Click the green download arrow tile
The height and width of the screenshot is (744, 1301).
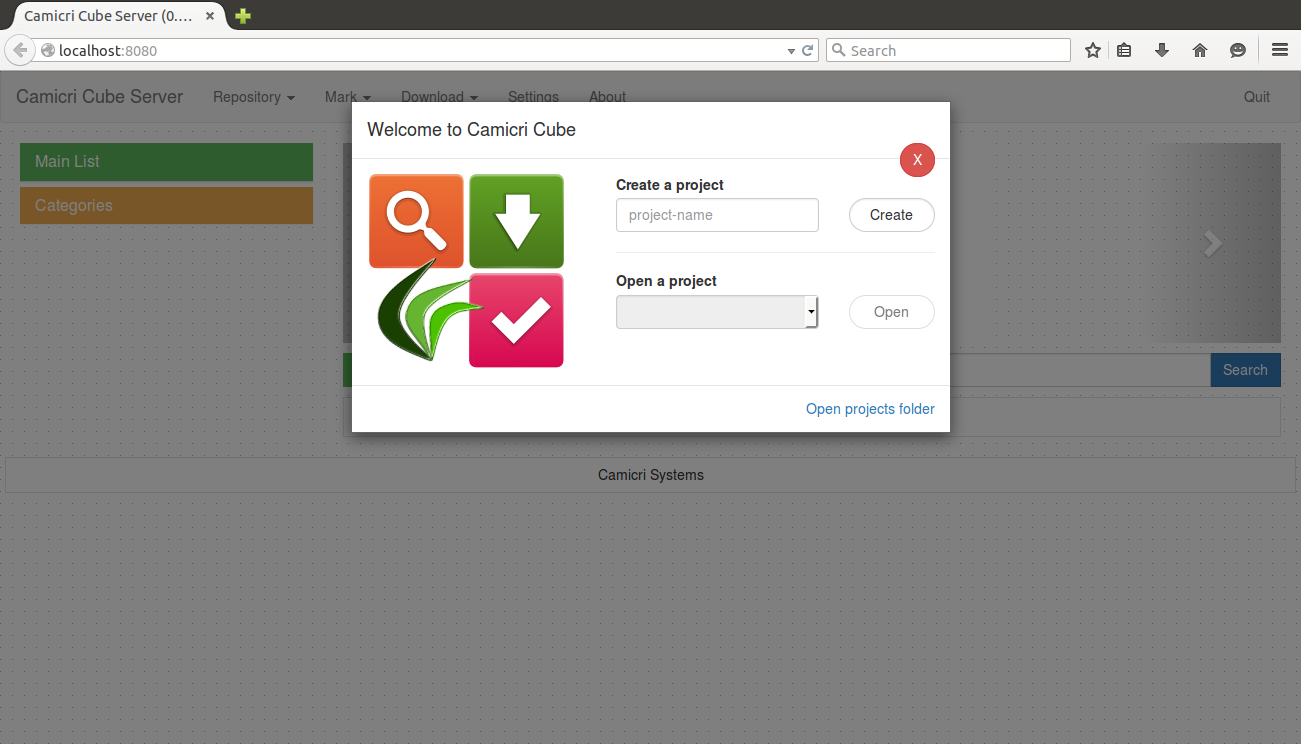(516, 221)
